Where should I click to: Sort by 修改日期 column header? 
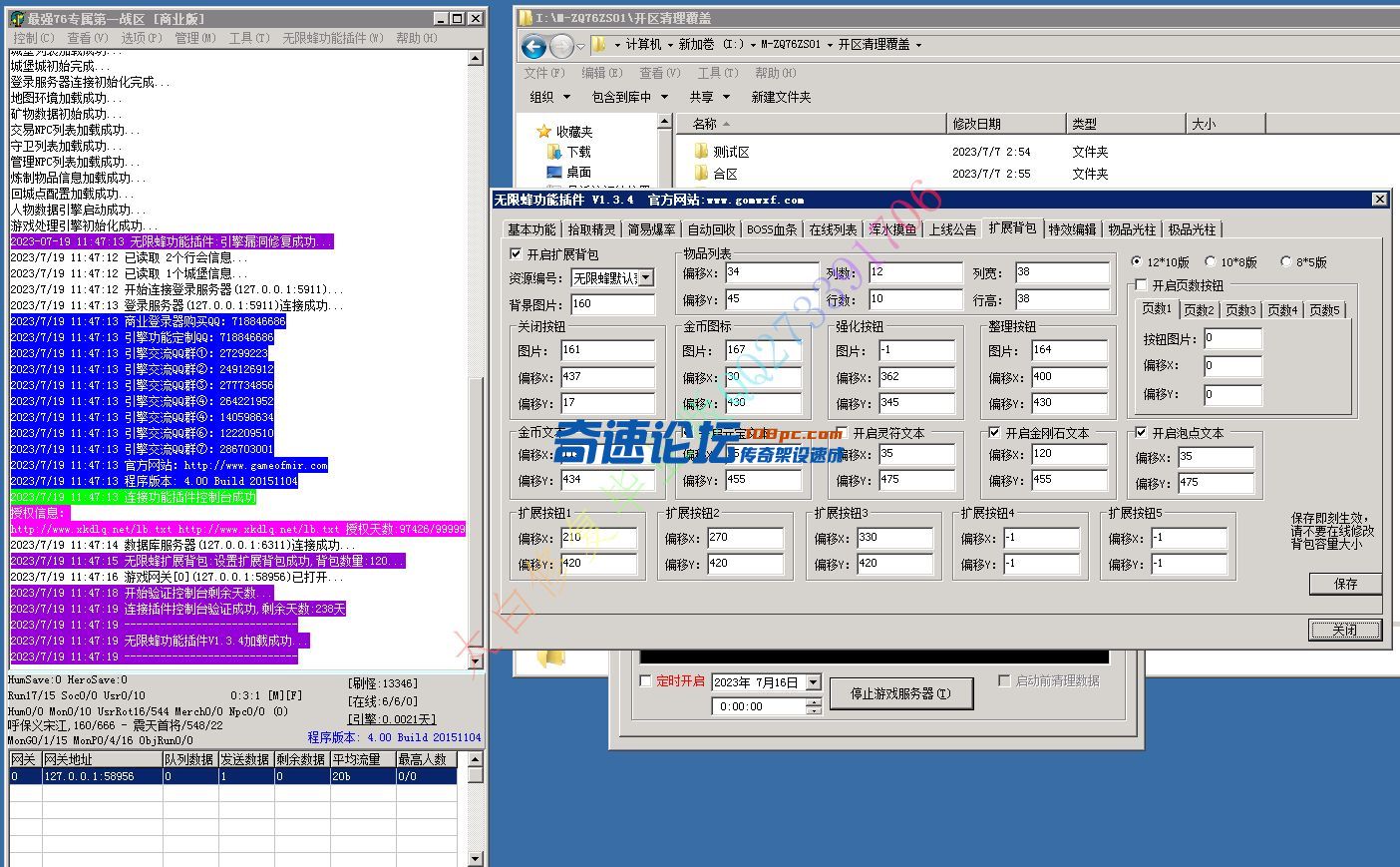point(1004,124)
